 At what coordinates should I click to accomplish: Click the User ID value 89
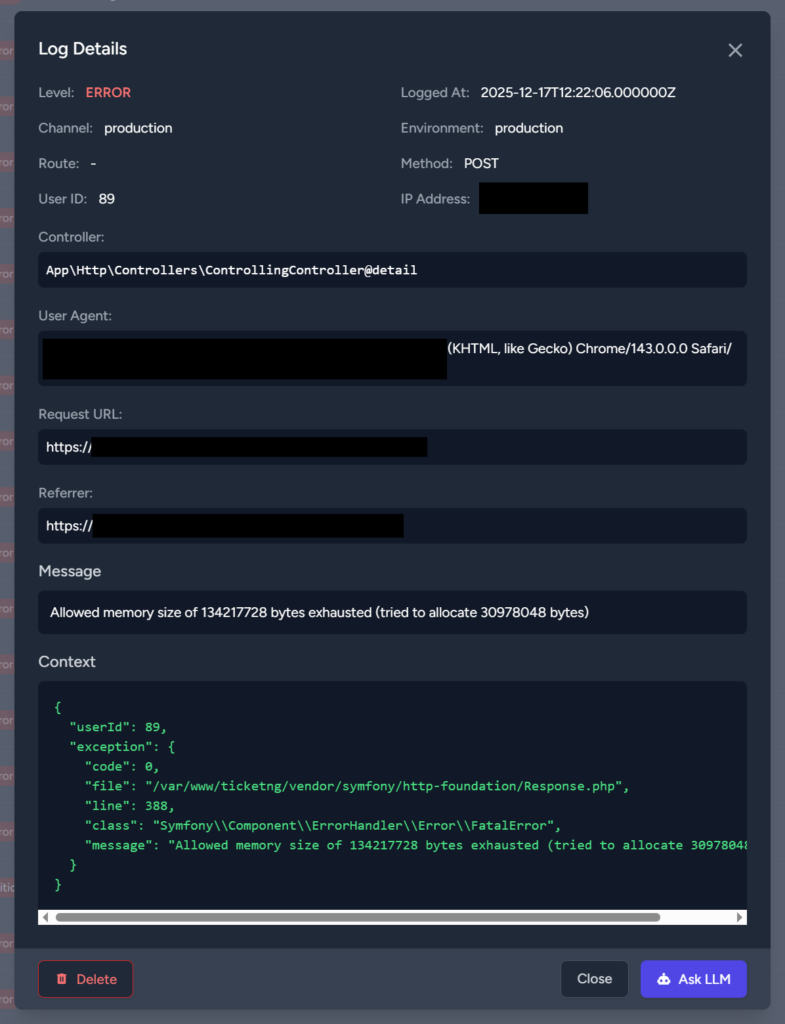(x=107, y=199)
